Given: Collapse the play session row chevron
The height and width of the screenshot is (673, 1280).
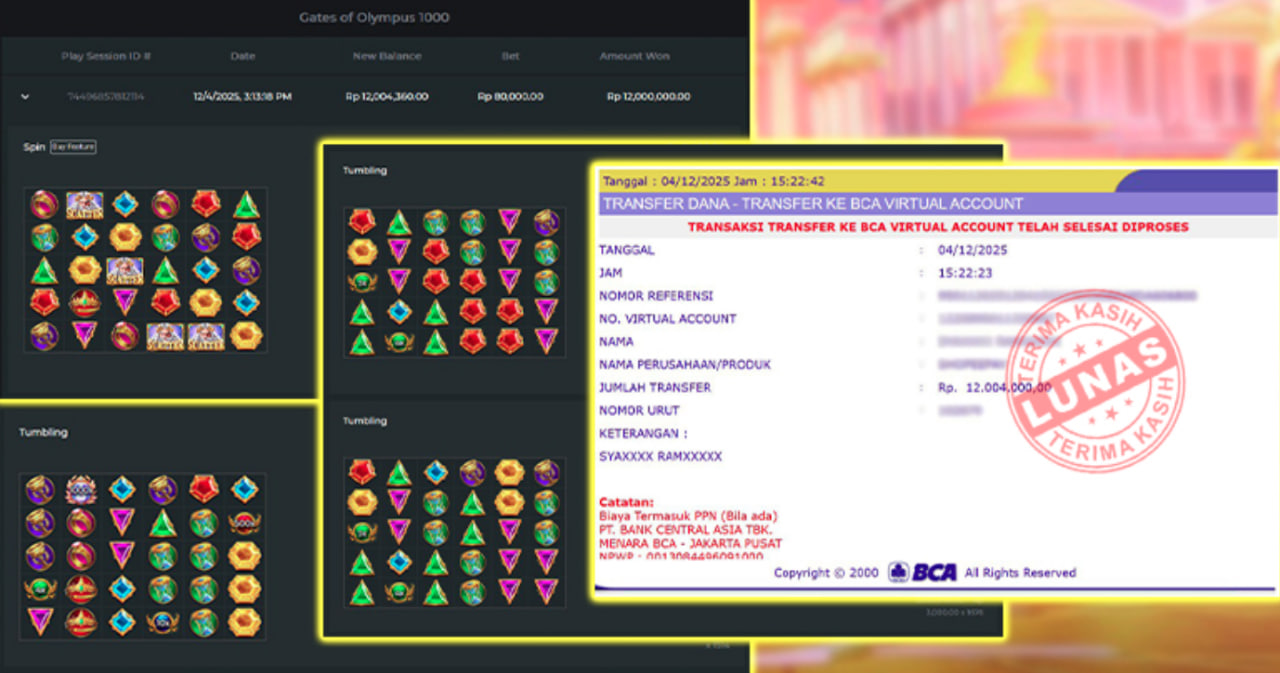Looking at the screenshot, I should [x=25, y=97].
